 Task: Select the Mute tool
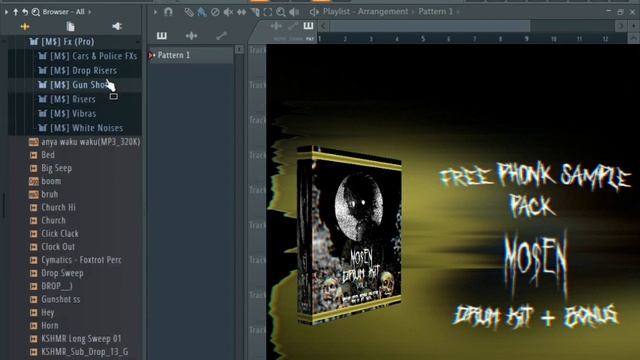coord(228,12)
